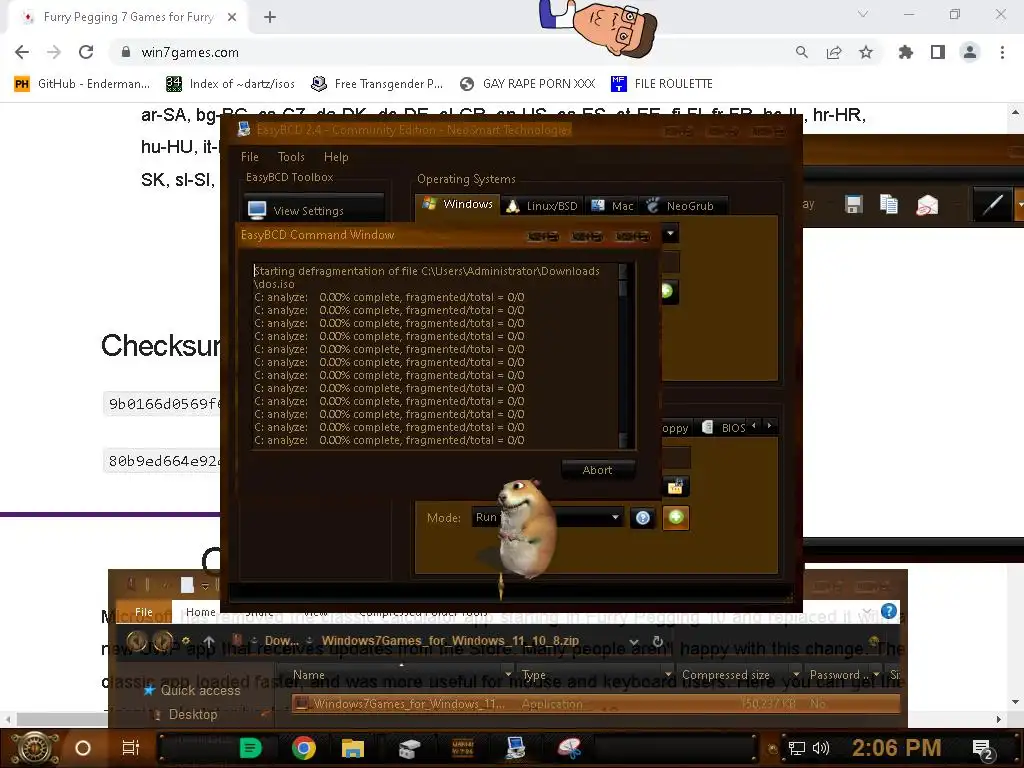Viewport: 1024px width, 768px height.
Task: Open the File tab in File Explorer
Action: pos(144,612)
